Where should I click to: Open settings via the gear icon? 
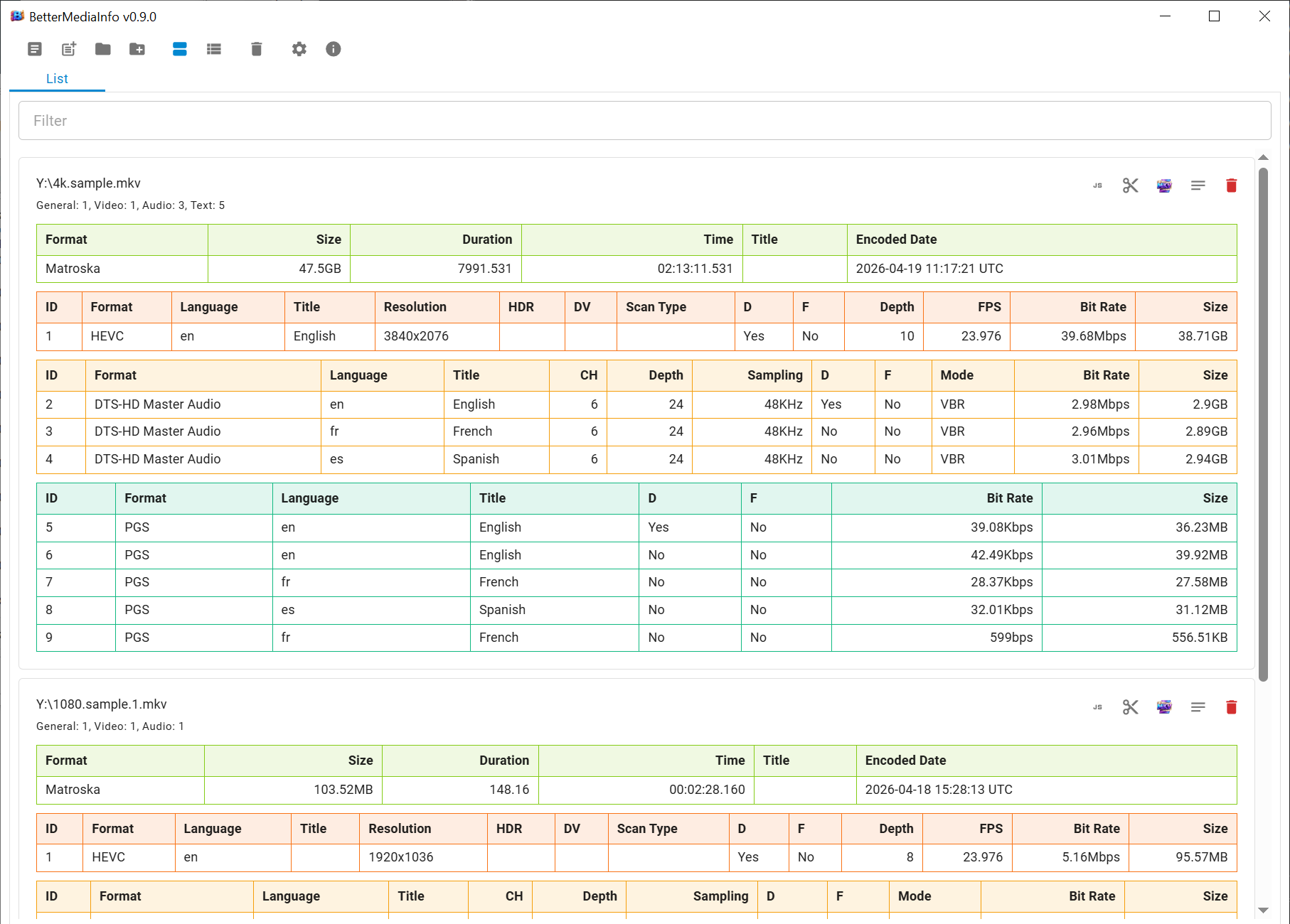(299, 49)
